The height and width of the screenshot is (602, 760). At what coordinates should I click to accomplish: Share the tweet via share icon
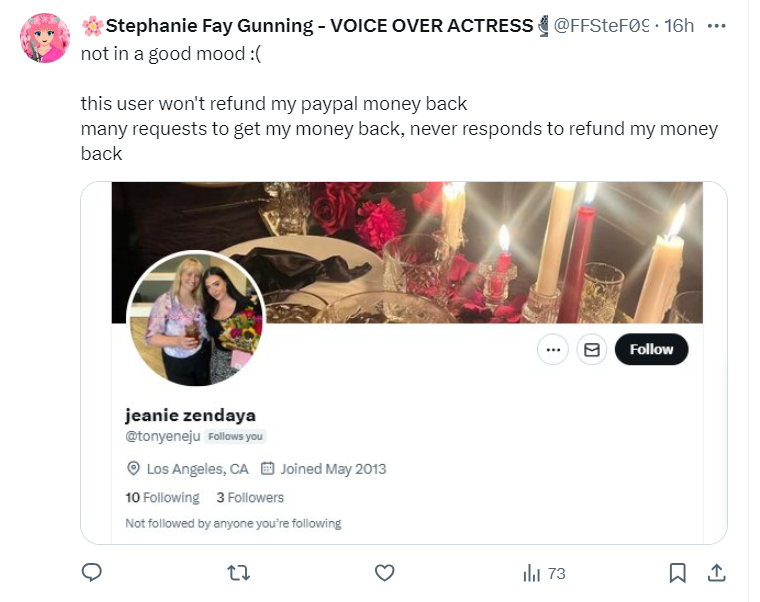pyautogui.click(x=716, y=573)
